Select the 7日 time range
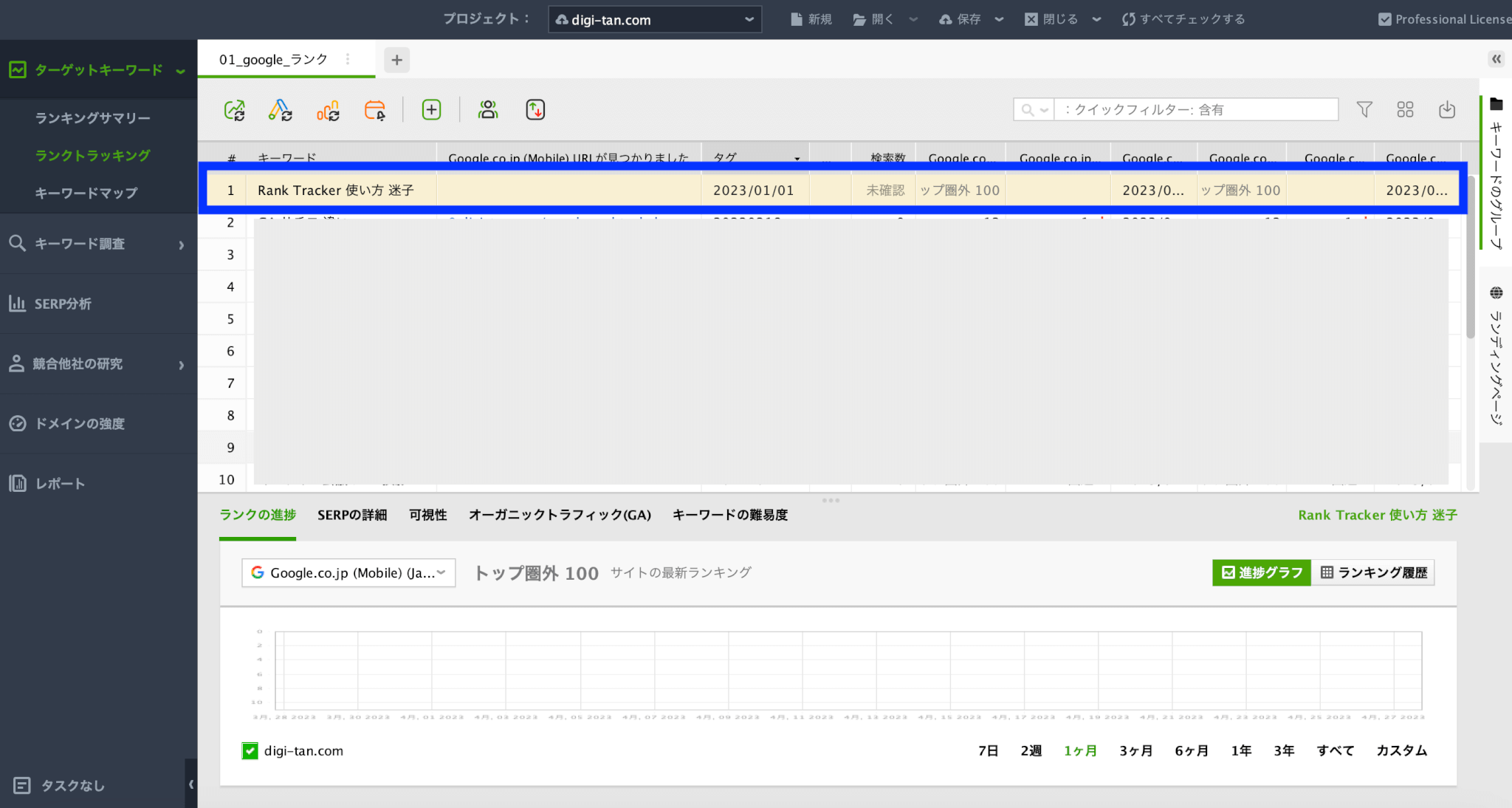Screen dimensions: 1512x808 [988, 750]
